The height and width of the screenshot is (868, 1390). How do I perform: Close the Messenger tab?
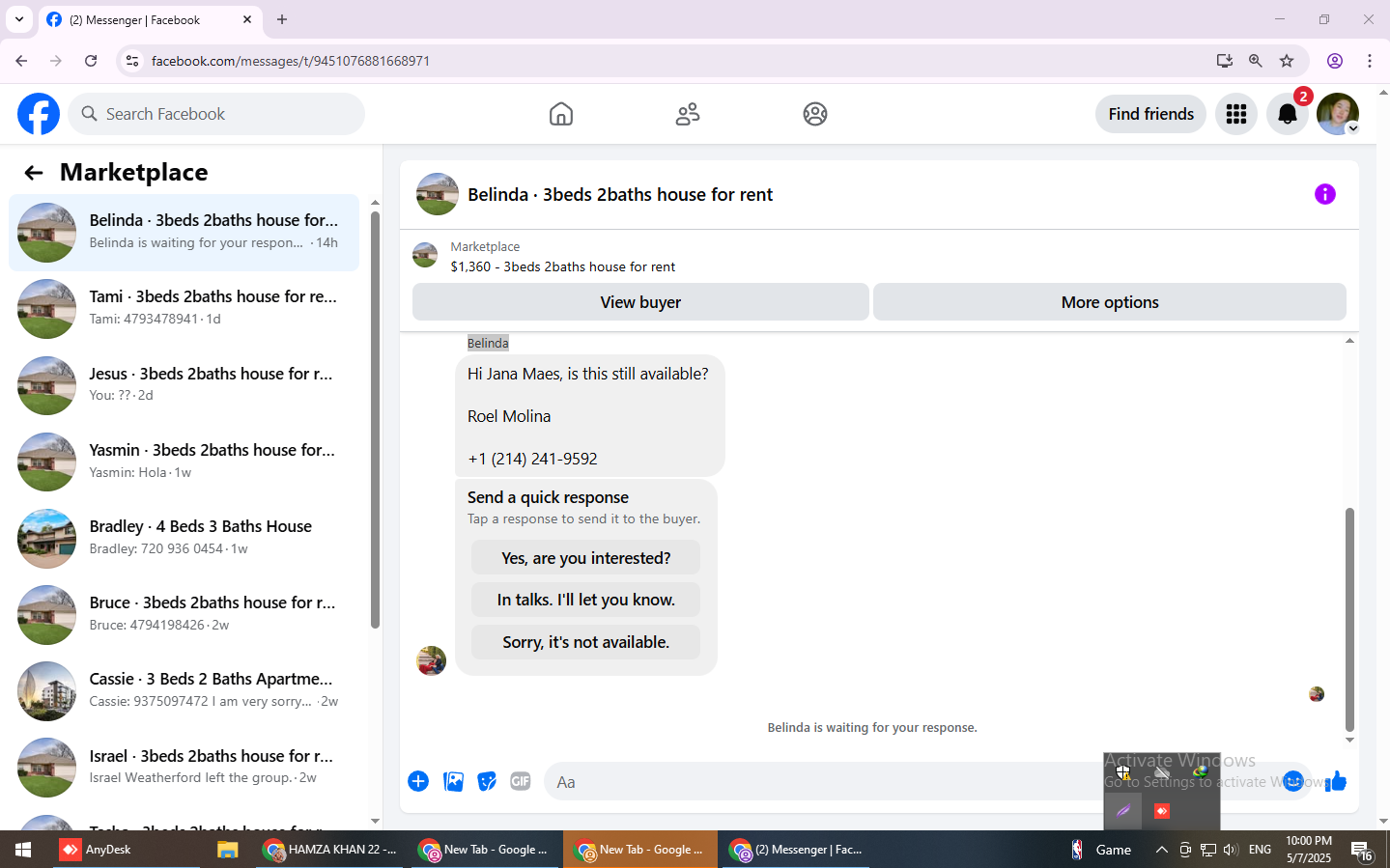[247, 19]
